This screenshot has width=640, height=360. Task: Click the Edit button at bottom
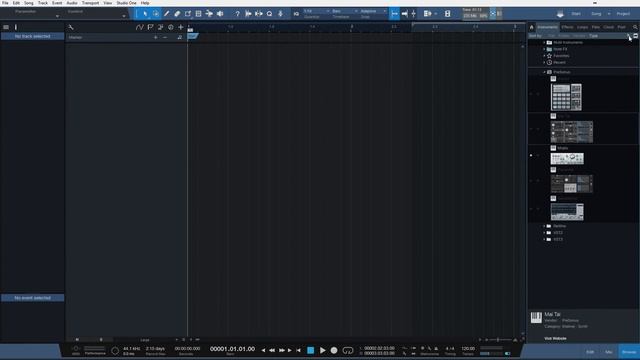[590, 352]
